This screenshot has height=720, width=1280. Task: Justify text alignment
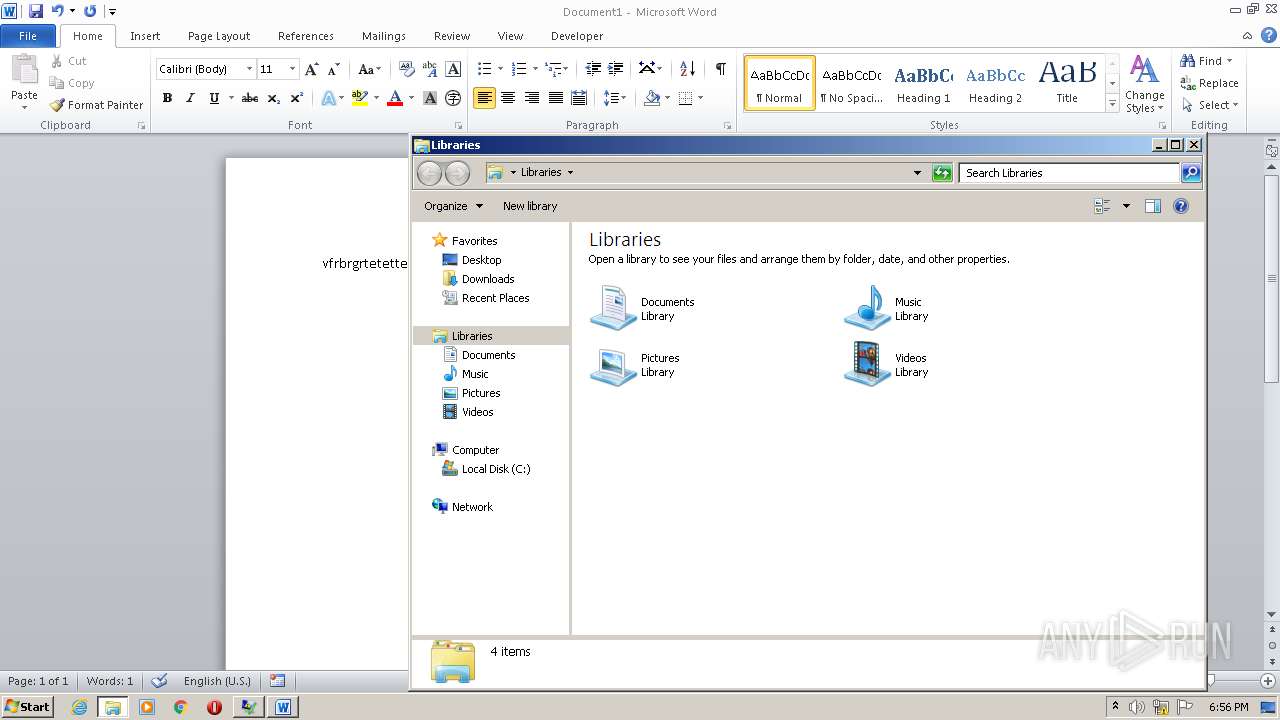click(555, 98)
